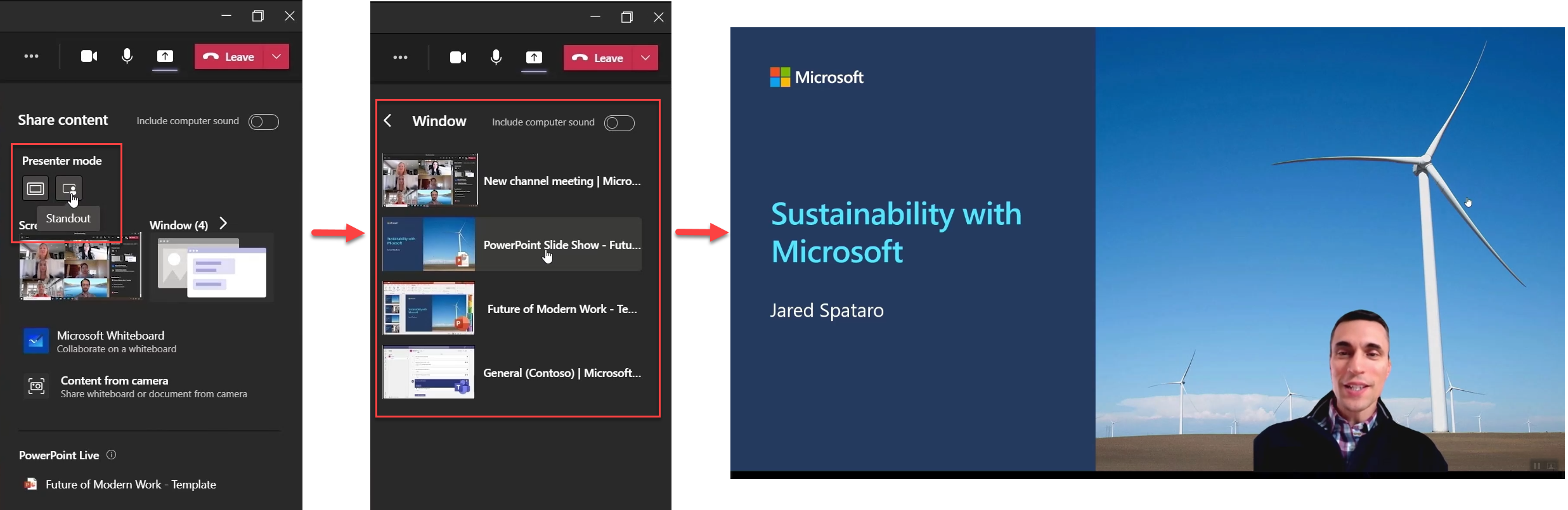Click Presenter mode label
This screenshot has width=1568, height=510.
coord(62,161)
